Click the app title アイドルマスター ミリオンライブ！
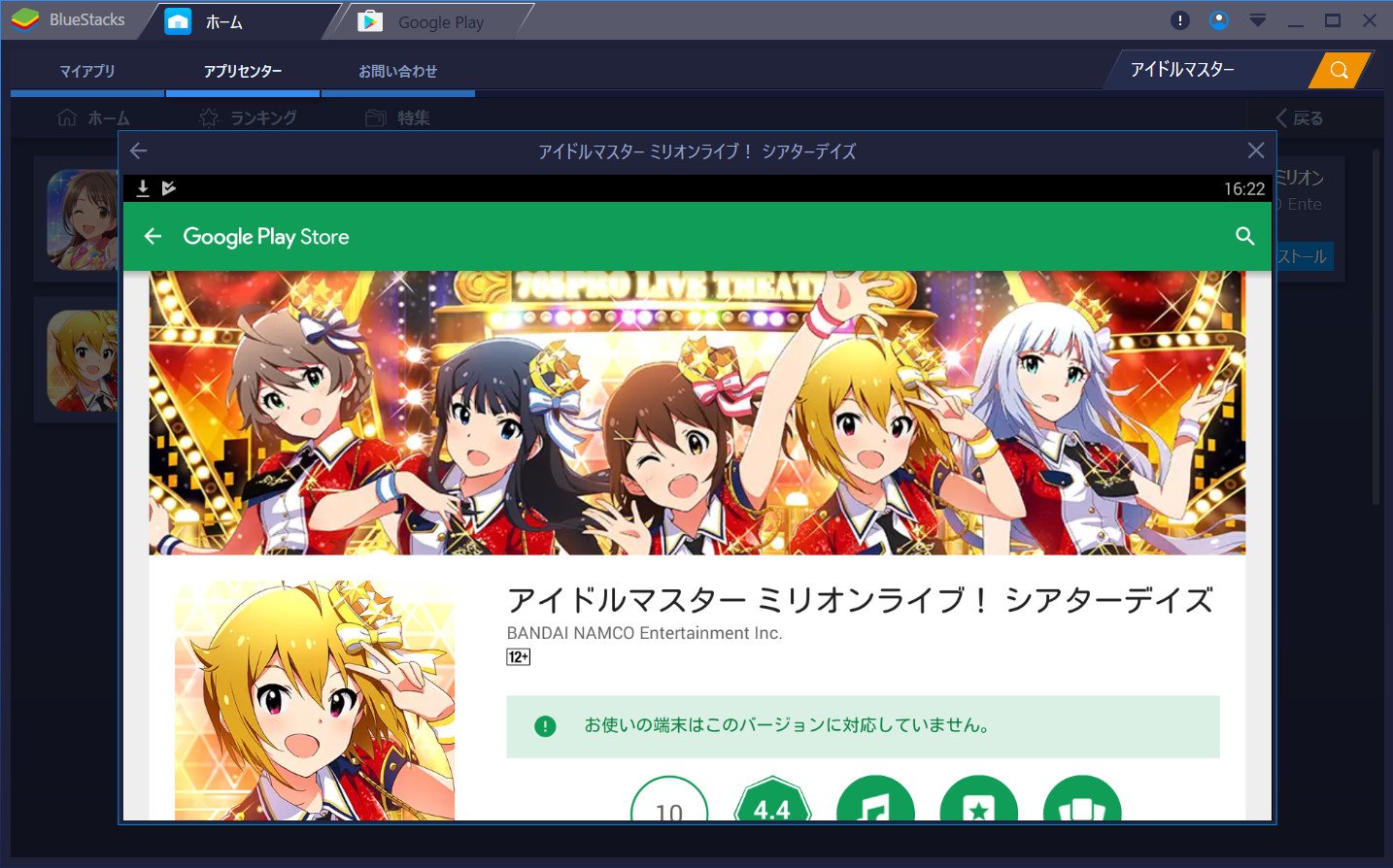This screenshot has width=1393, height=868. (x=860, y=600)
